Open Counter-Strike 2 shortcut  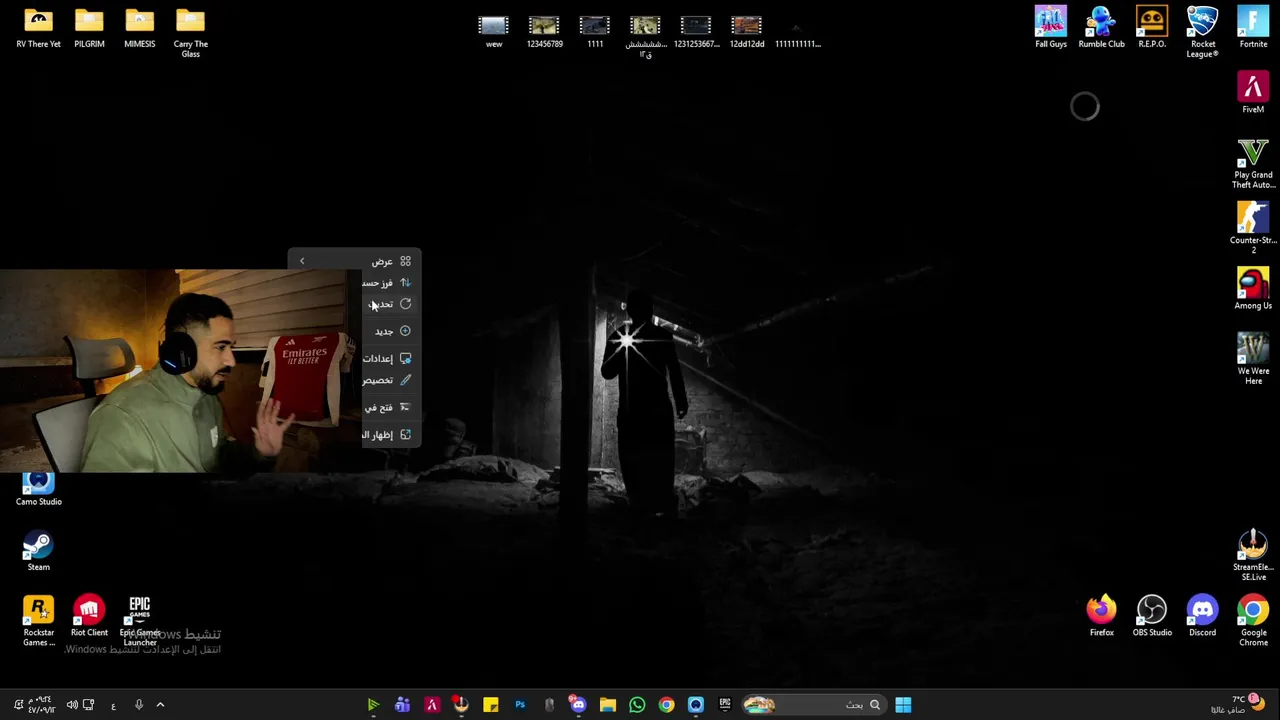(1253, 228)
